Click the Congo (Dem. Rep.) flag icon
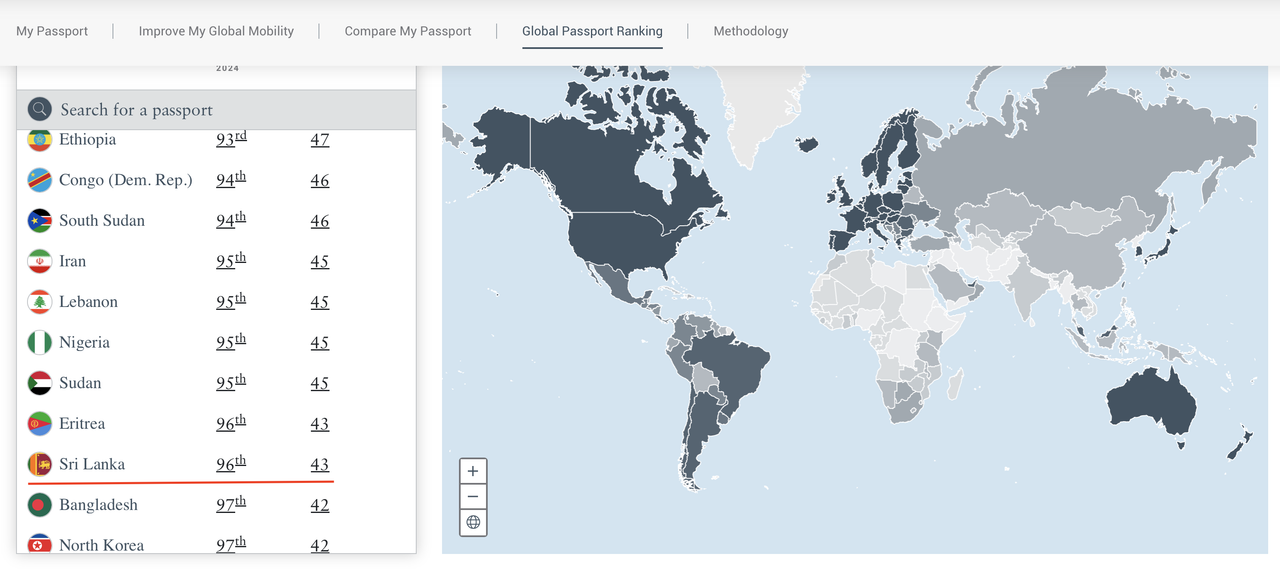1280x575 pixels. 40,180
